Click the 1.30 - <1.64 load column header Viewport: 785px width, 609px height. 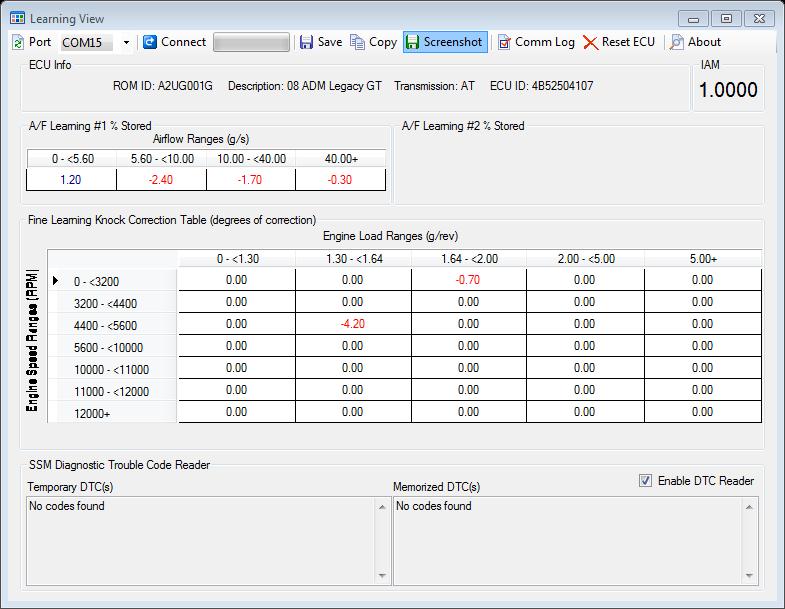[x=352, y=259]
